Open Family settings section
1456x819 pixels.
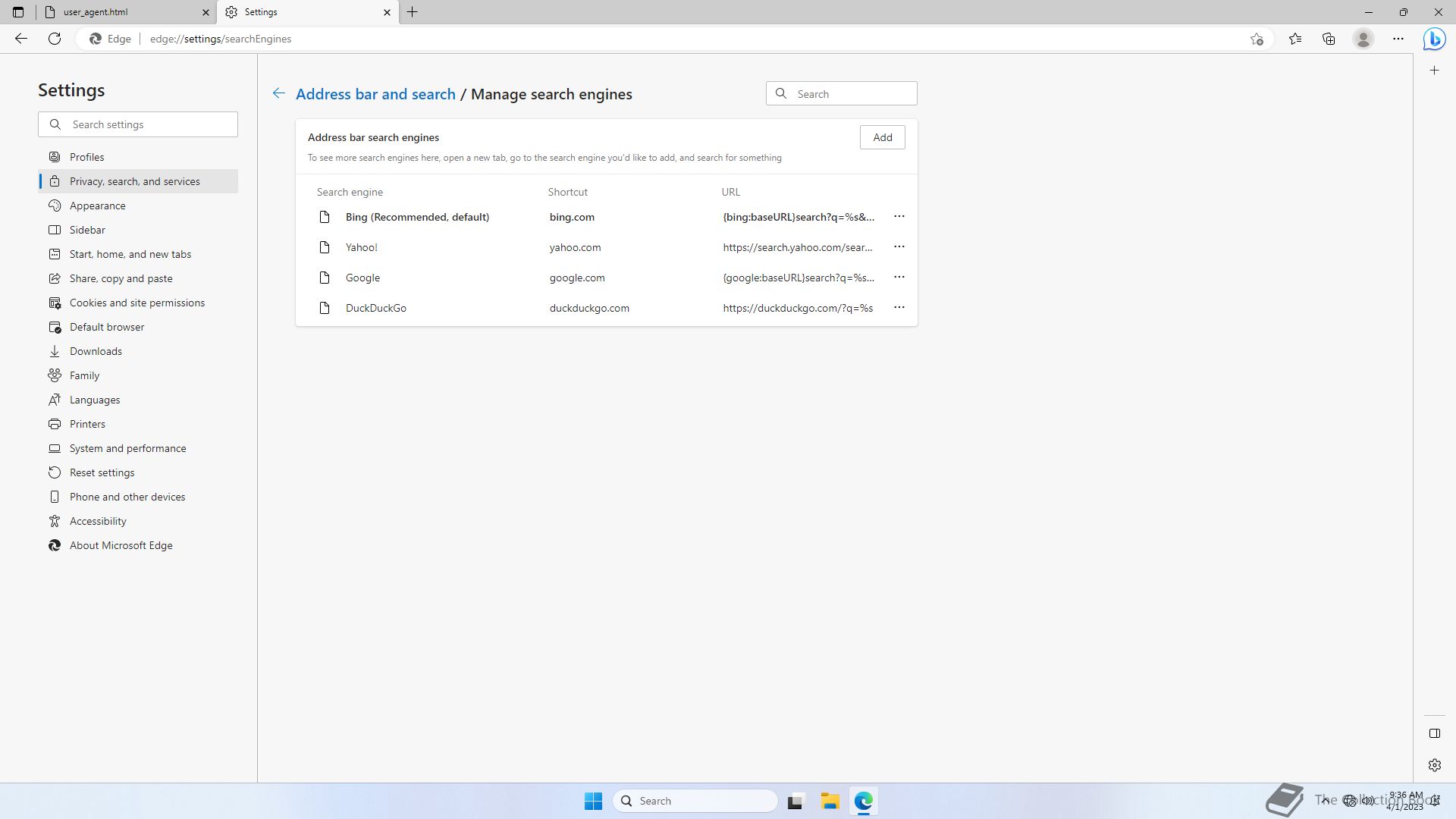[x=138, y=375]
